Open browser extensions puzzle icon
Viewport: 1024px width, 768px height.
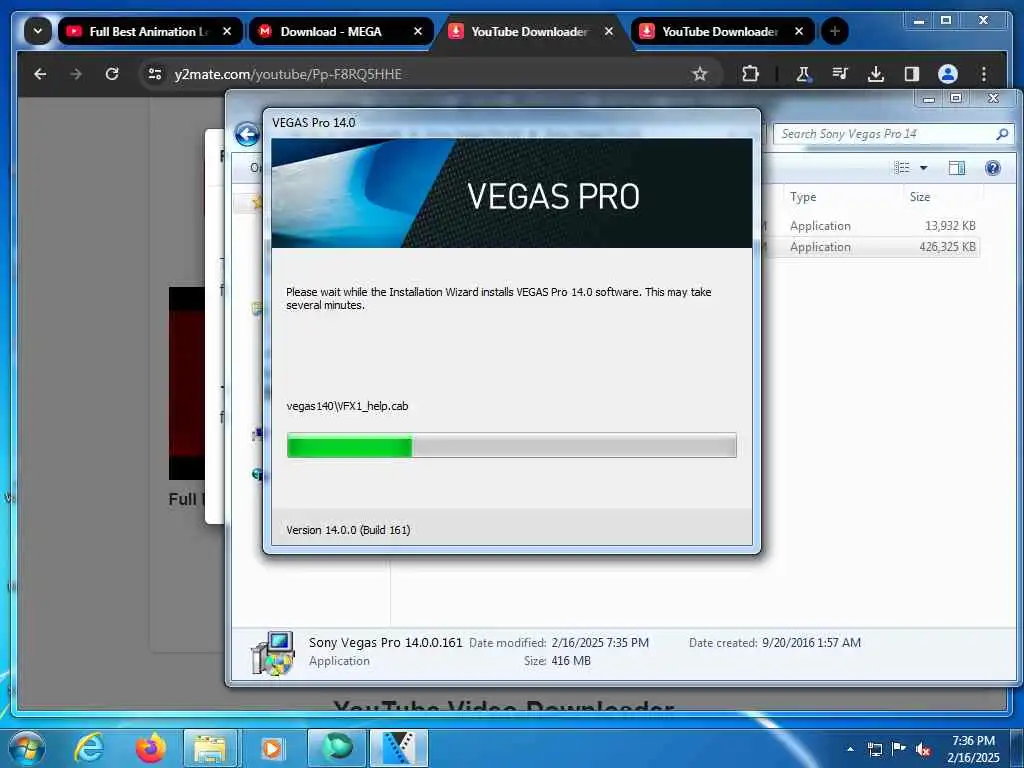tap(750, 74)
